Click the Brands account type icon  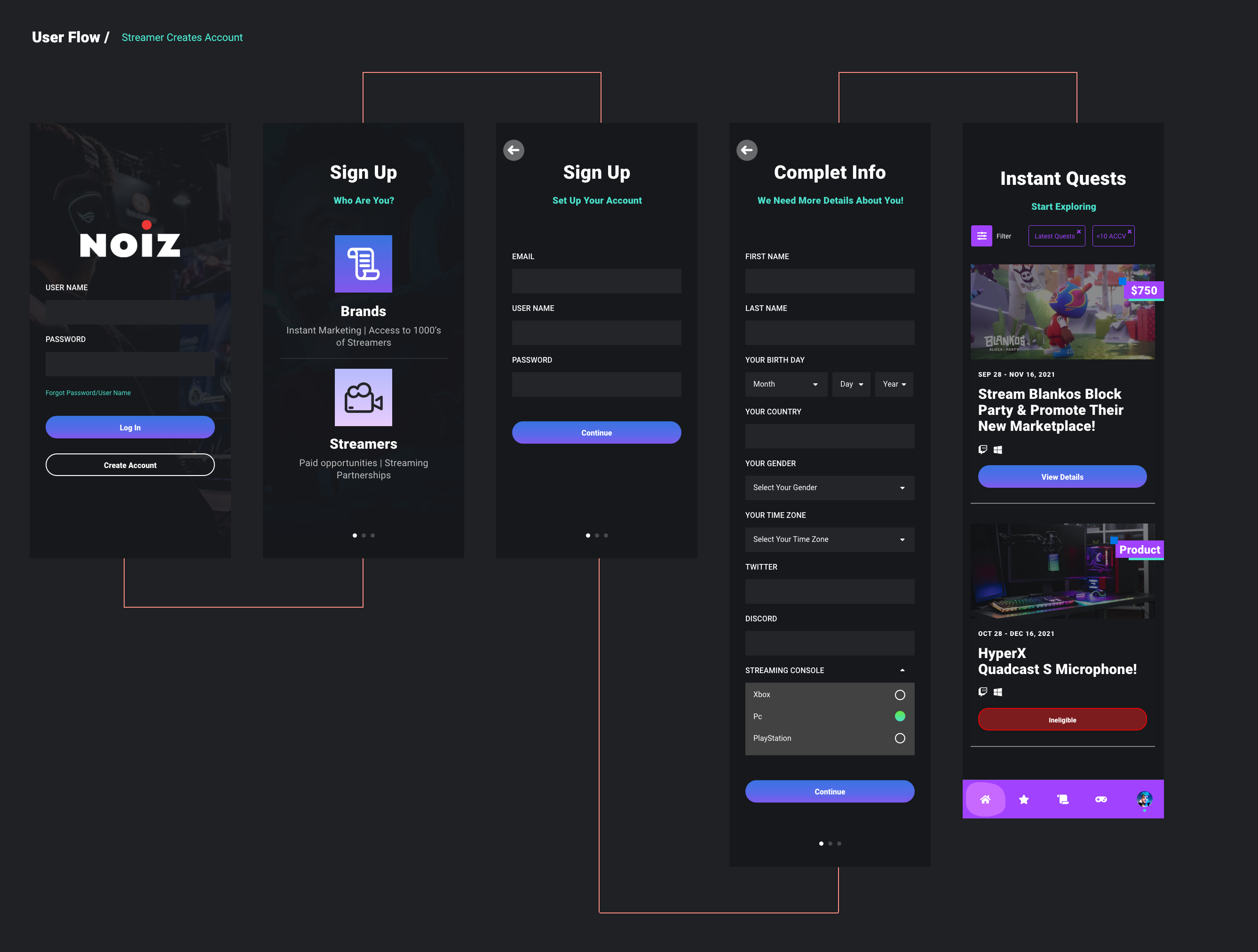pos(363,264)
